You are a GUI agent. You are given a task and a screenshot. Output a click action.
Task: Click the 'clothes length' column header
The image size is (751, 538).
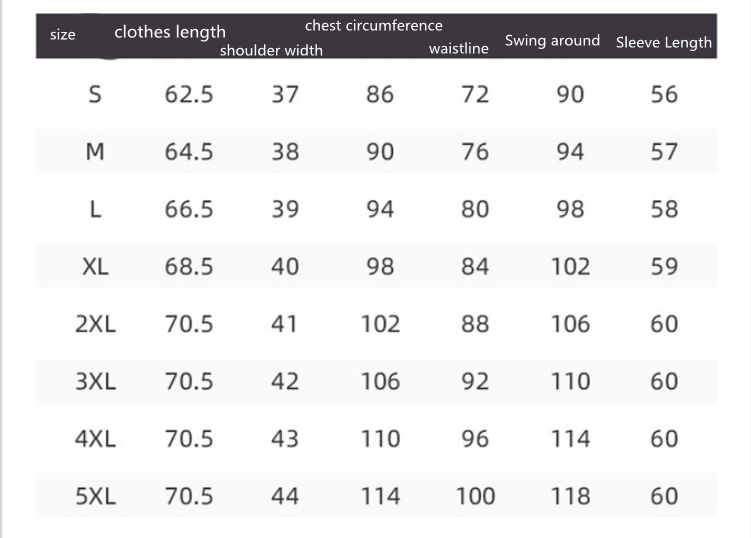170,32
